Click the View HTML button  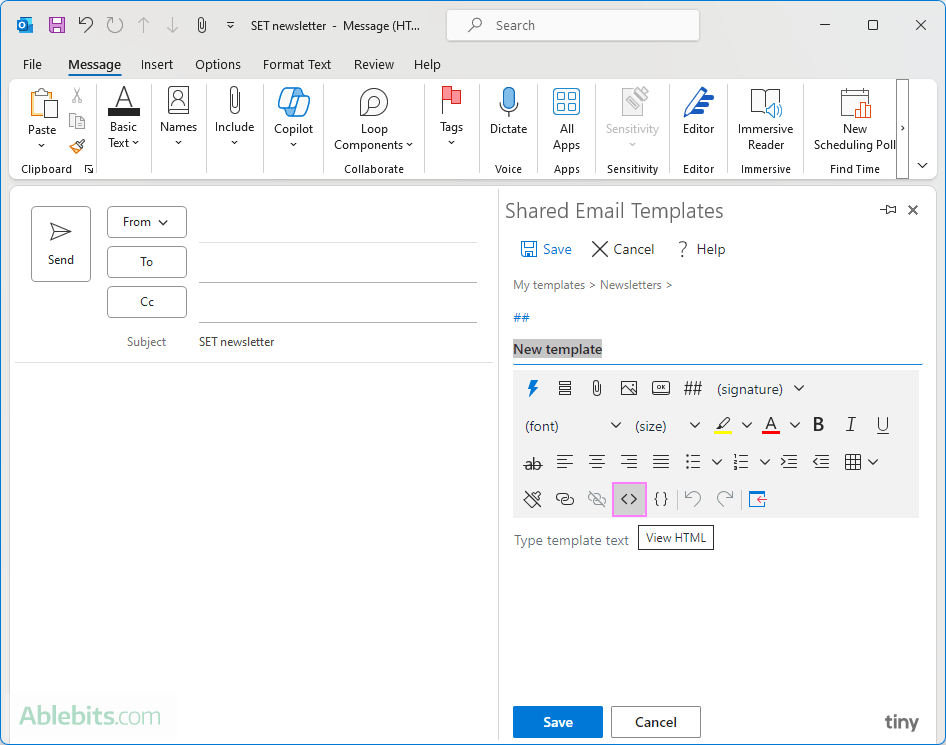pos(675,537)
